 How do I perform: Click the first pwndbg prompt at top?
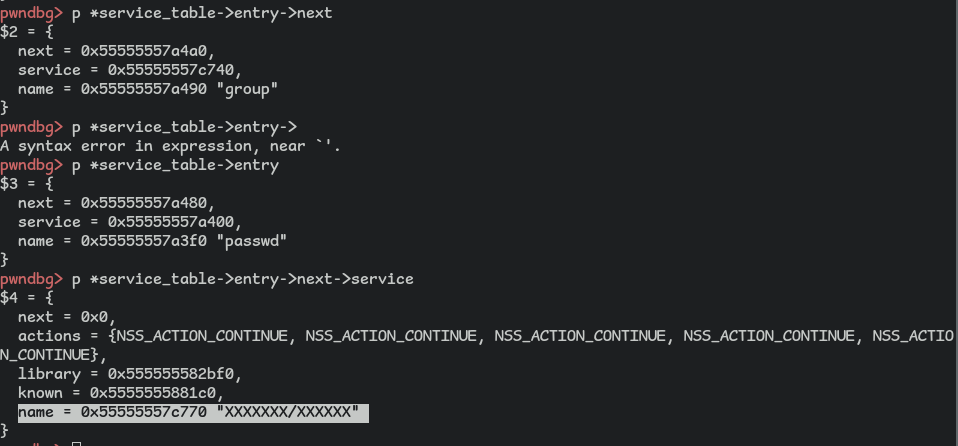click(x=31, y=13)
